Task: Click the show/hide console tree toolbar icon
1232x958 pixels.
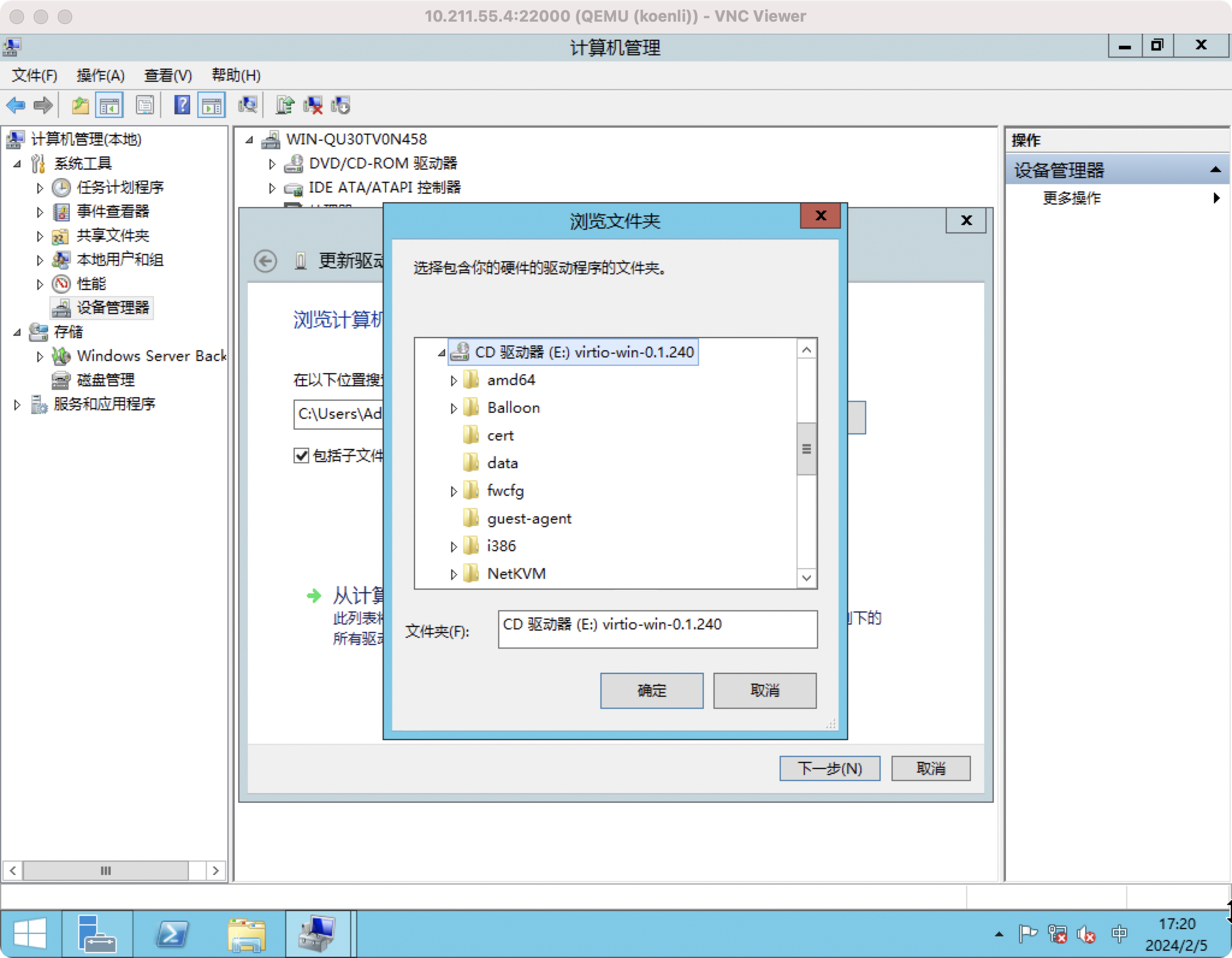Action: pos(110,105)
